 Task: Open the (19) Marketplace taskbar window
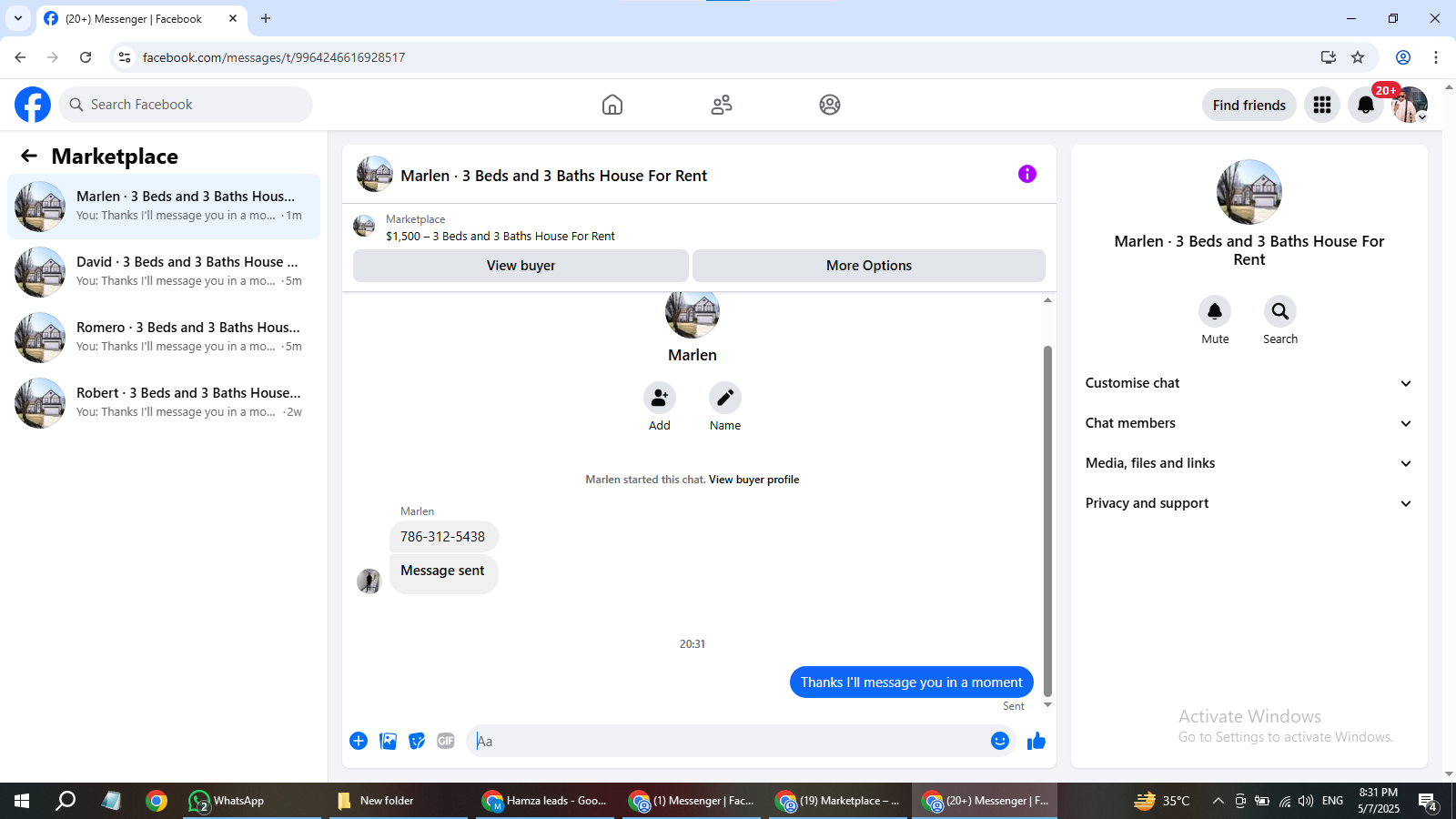[x=839, y=801]
